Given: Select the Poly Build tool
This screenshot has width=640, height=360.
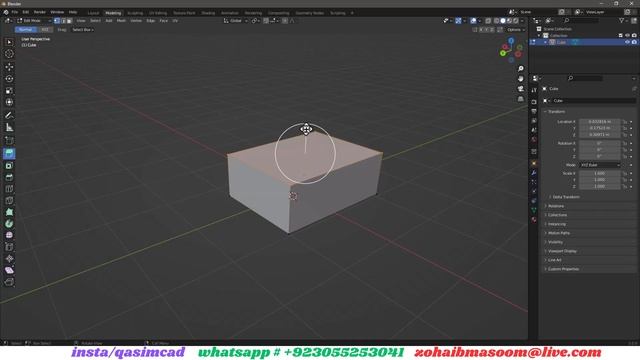Looking at the screenshot, I should pos(9,212).
